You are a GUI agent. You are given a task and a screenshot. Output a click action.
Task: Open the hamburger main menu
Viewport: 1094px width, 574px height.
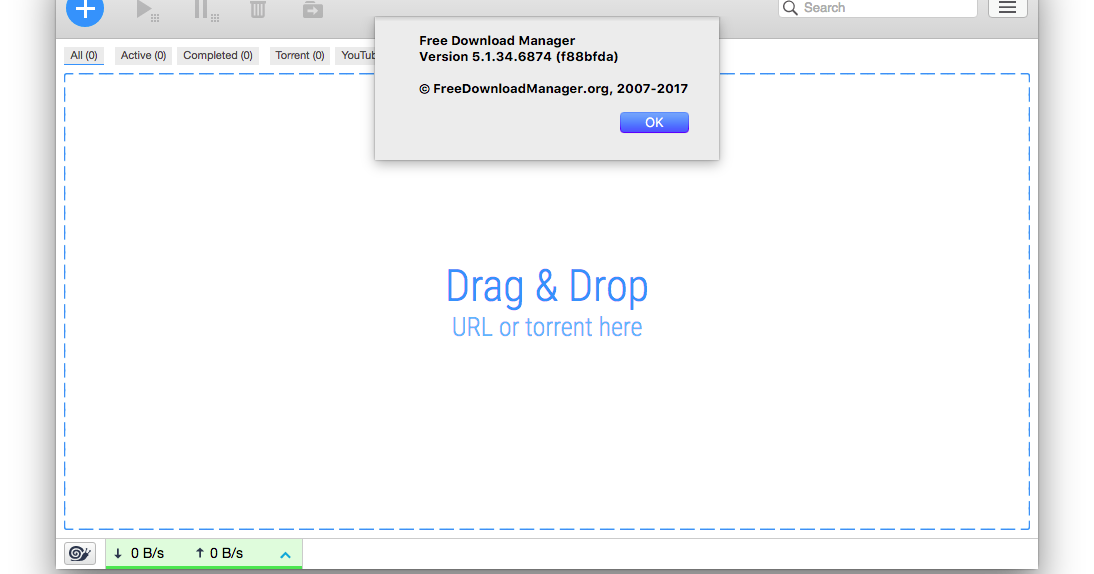1007,8
